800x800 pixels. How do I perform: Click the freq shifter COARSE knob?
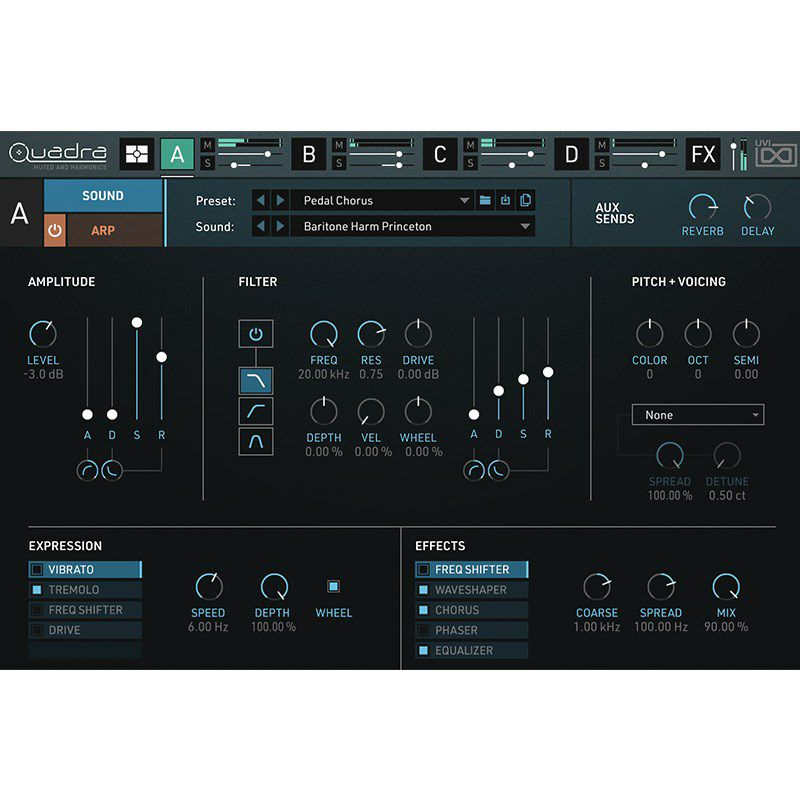(597, 587)
